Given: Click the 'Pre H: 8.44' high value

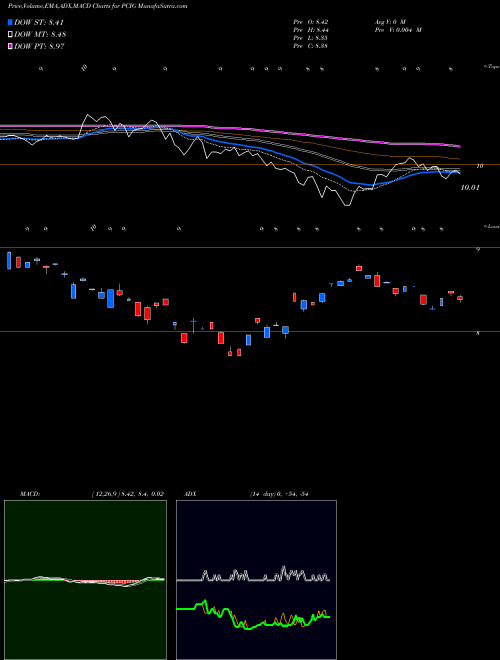Looking at the screenshot, I should coord(311,30).
